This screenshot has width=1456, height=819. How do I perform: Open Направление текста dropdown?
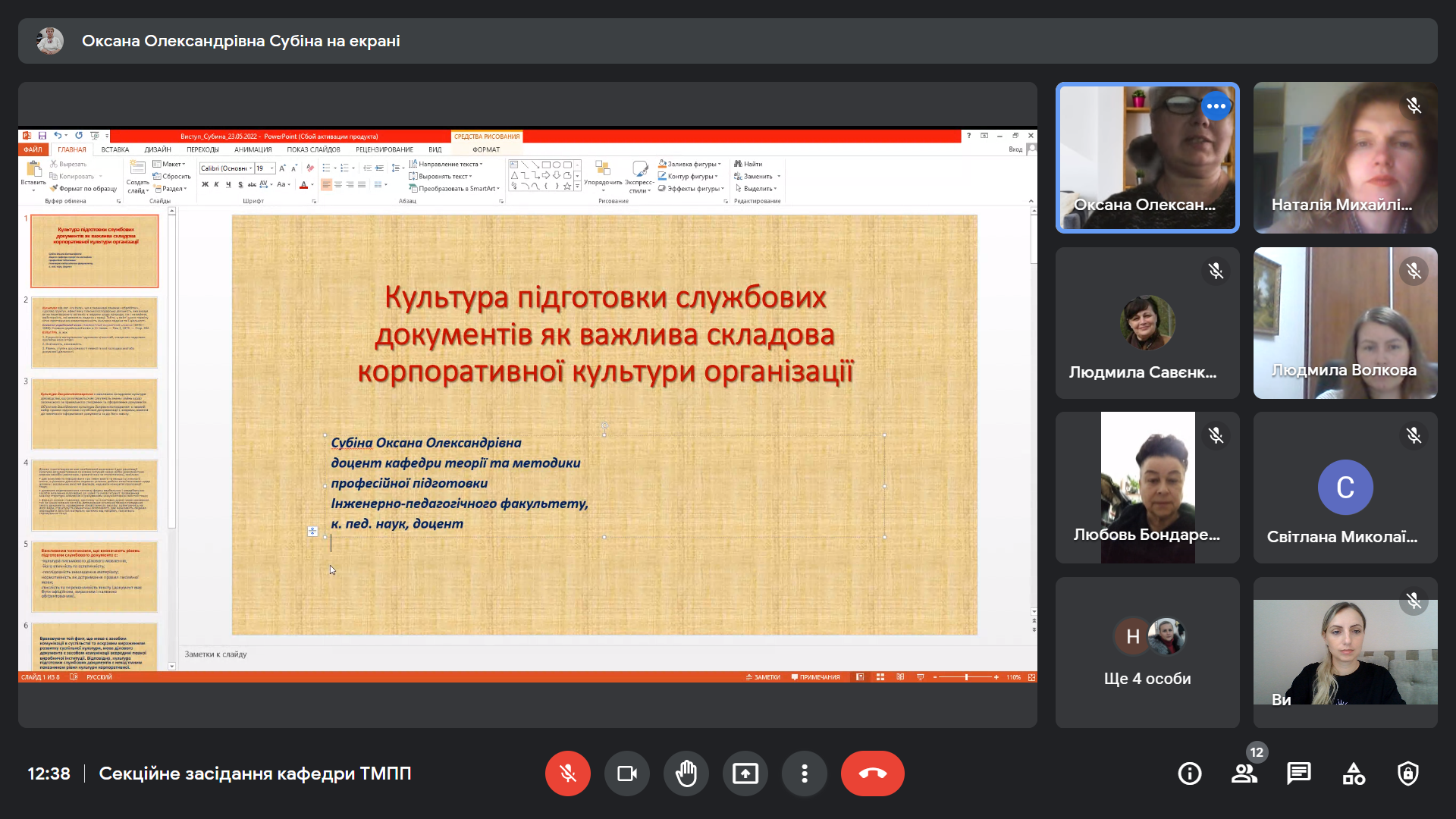pos(446,164)
